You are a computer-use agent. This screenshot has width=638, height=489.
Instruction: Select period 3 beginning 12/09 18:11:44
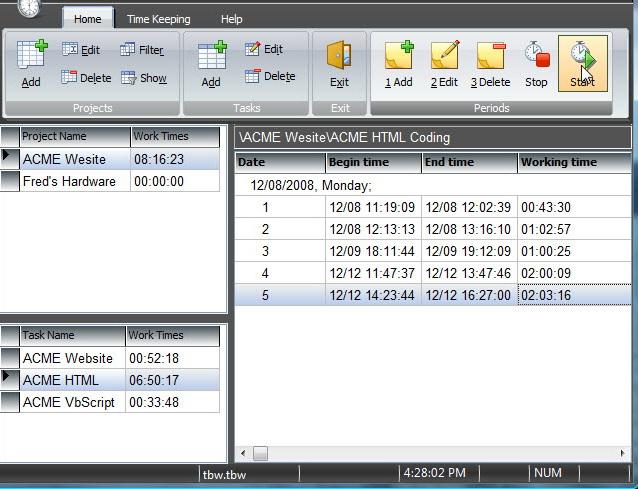(433, 251)
